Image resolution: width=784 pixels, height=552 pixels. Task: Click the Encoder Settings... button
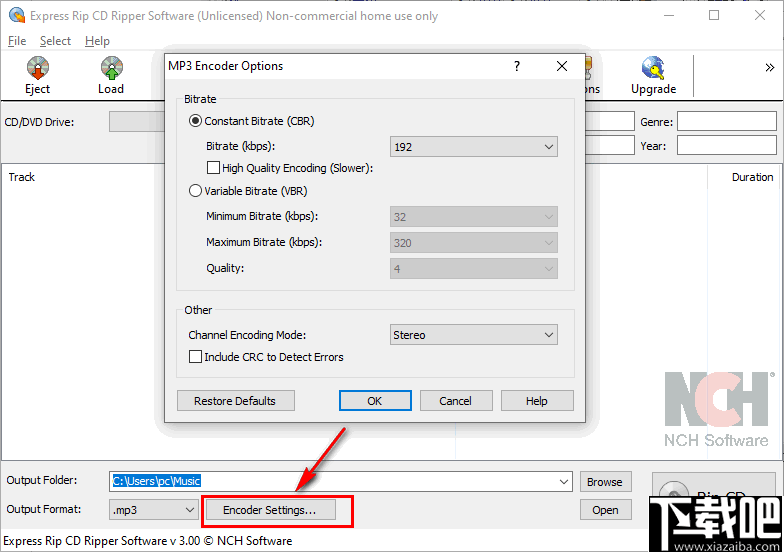(x=270, y=510)
